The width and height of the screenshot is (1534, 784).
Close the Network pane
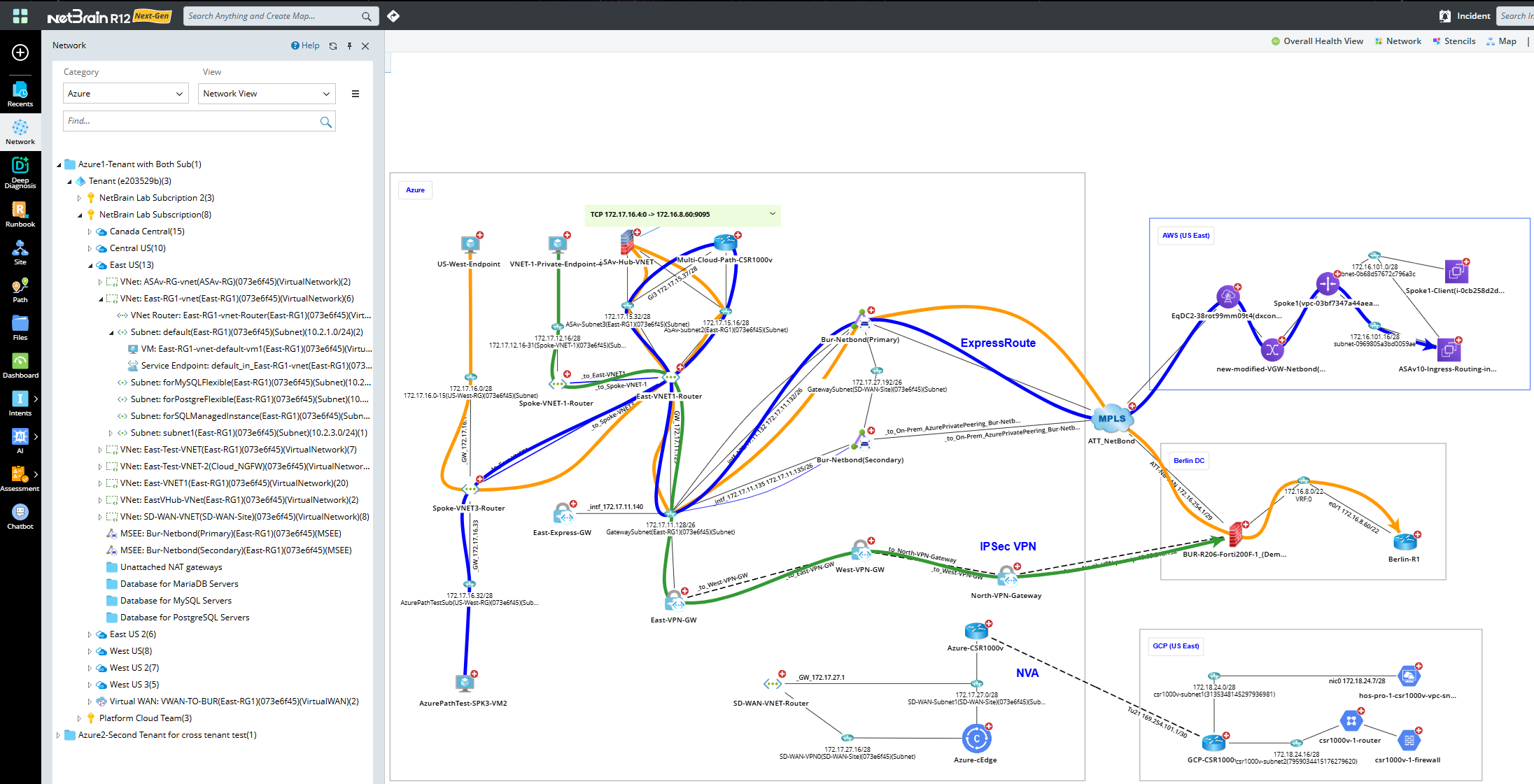pos(365,46)
